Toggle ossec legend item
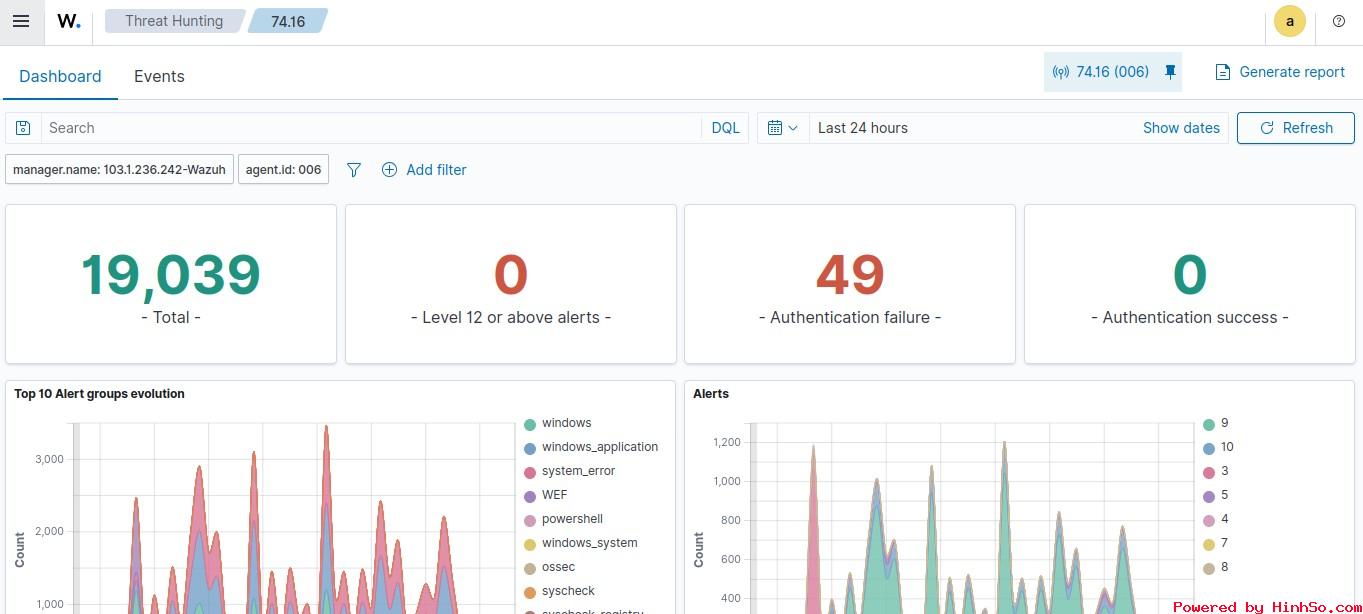Viewport: 1363px width, 614px height. click(550, 567)
